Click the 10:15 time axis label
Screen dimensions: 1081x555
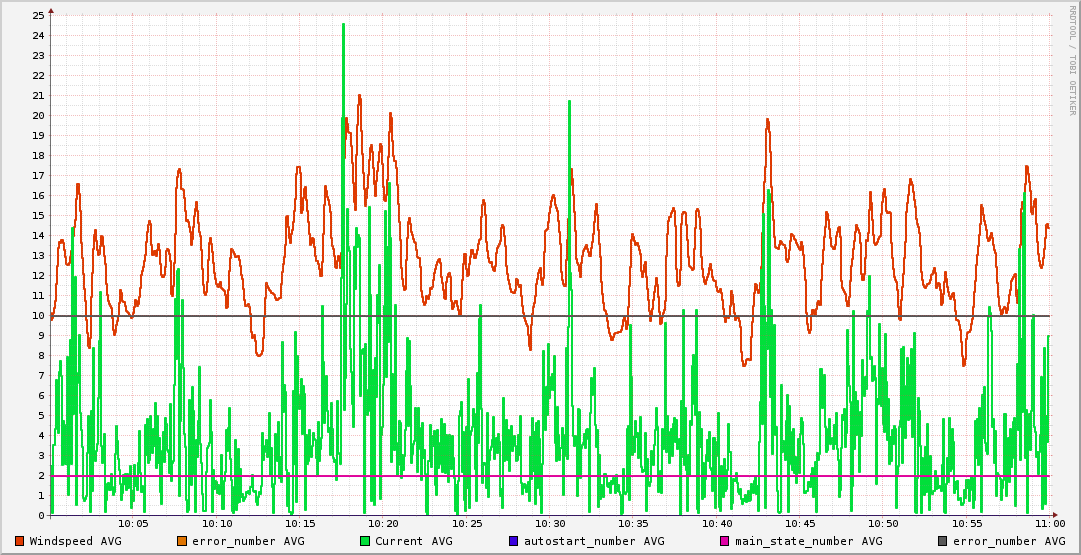pyautogui.click(x=301, y=524)
